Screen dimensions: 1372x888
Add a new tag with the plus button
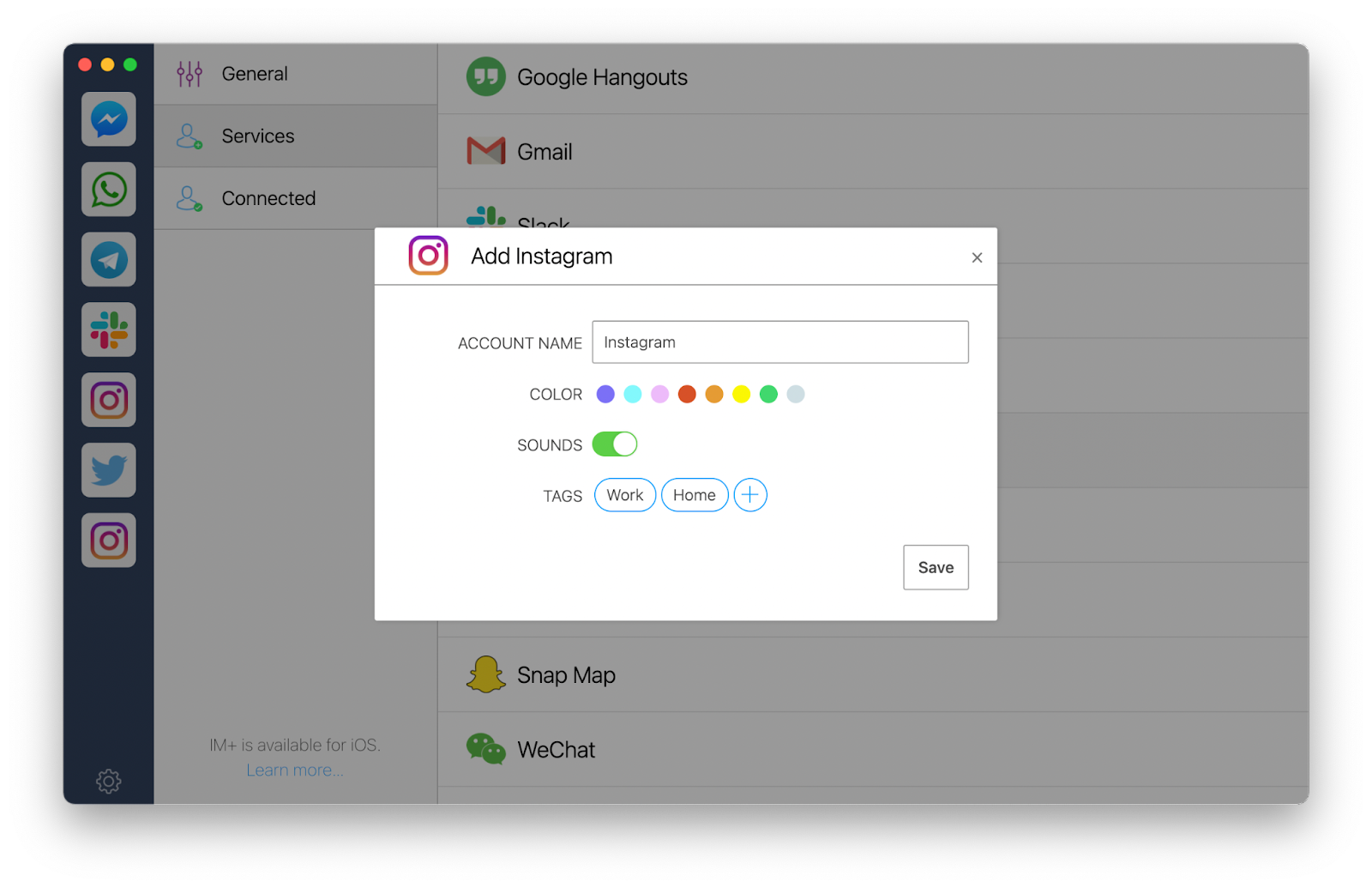coord(749,495)
